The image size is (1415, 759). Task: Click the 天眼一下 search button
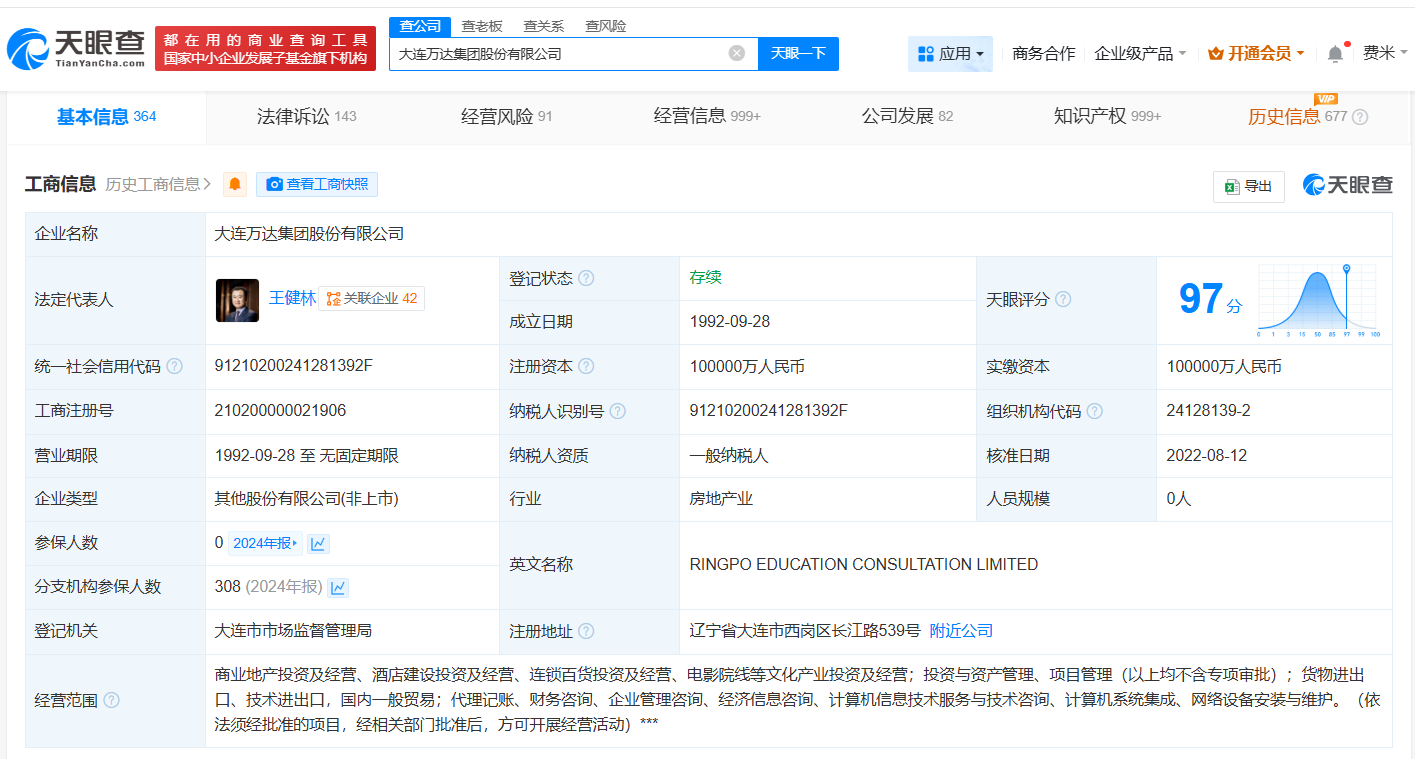click(x=797, y=54)
